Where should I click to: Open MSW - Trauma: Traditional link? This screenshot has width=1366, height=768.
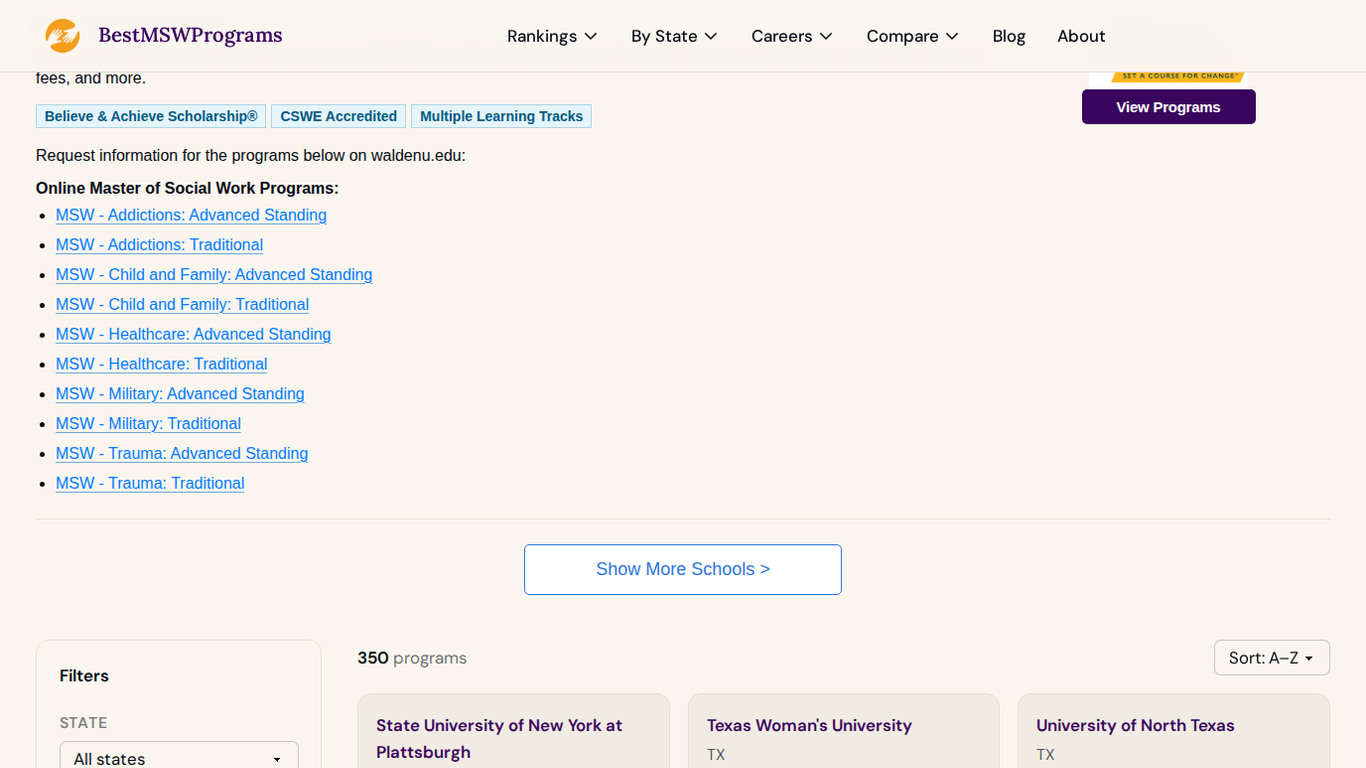(x=150, y=484)
